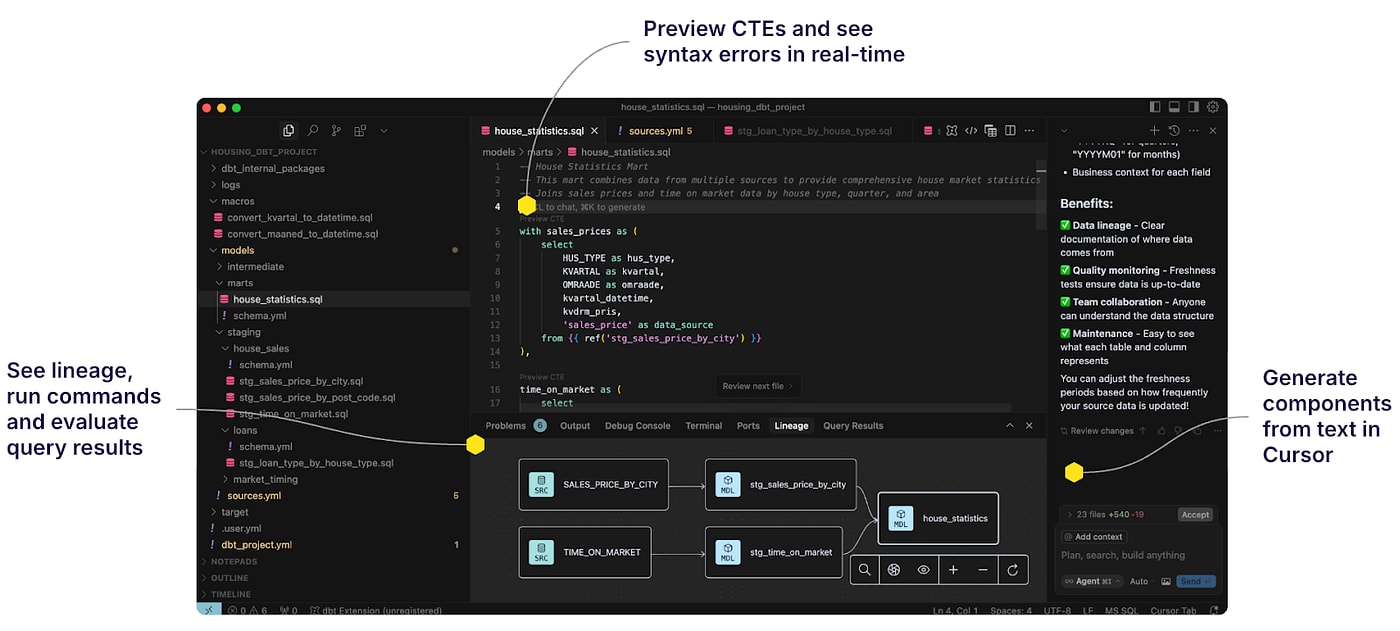The height and width of the screenshot is (631, 1400).
Task: Show more sidebar views chevron
Action: tap(383, 130)
